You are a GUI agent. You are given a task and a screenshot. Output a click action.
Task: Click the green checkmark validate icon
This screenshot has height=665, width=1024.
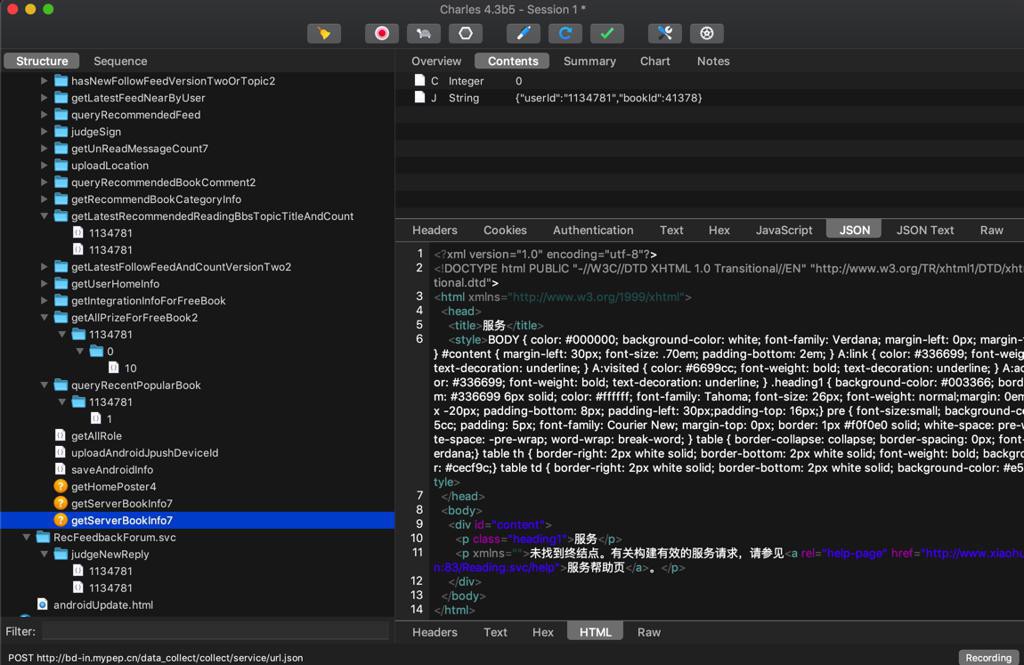tap(606, 33)
